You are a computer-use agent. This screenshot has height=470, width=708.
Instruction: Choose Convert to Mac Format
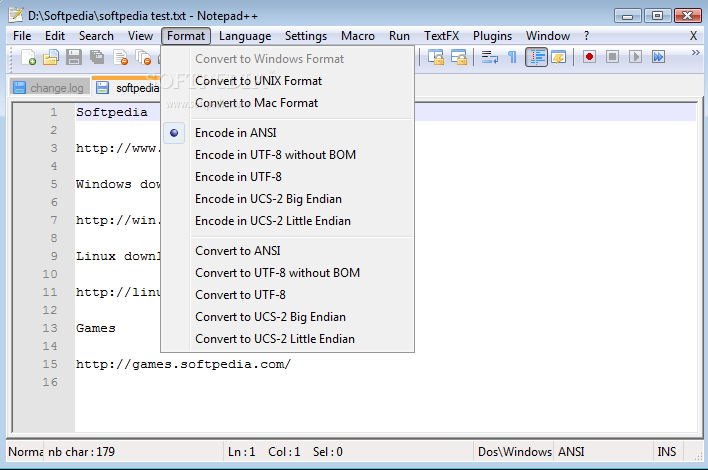coord(288,103)
